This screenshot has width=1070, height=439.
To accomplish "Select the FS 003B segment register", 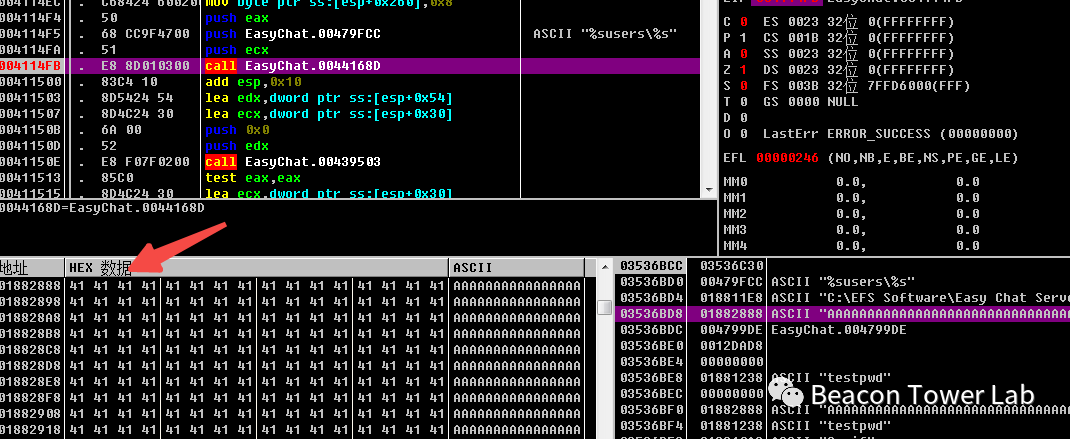I will (866, 86).
